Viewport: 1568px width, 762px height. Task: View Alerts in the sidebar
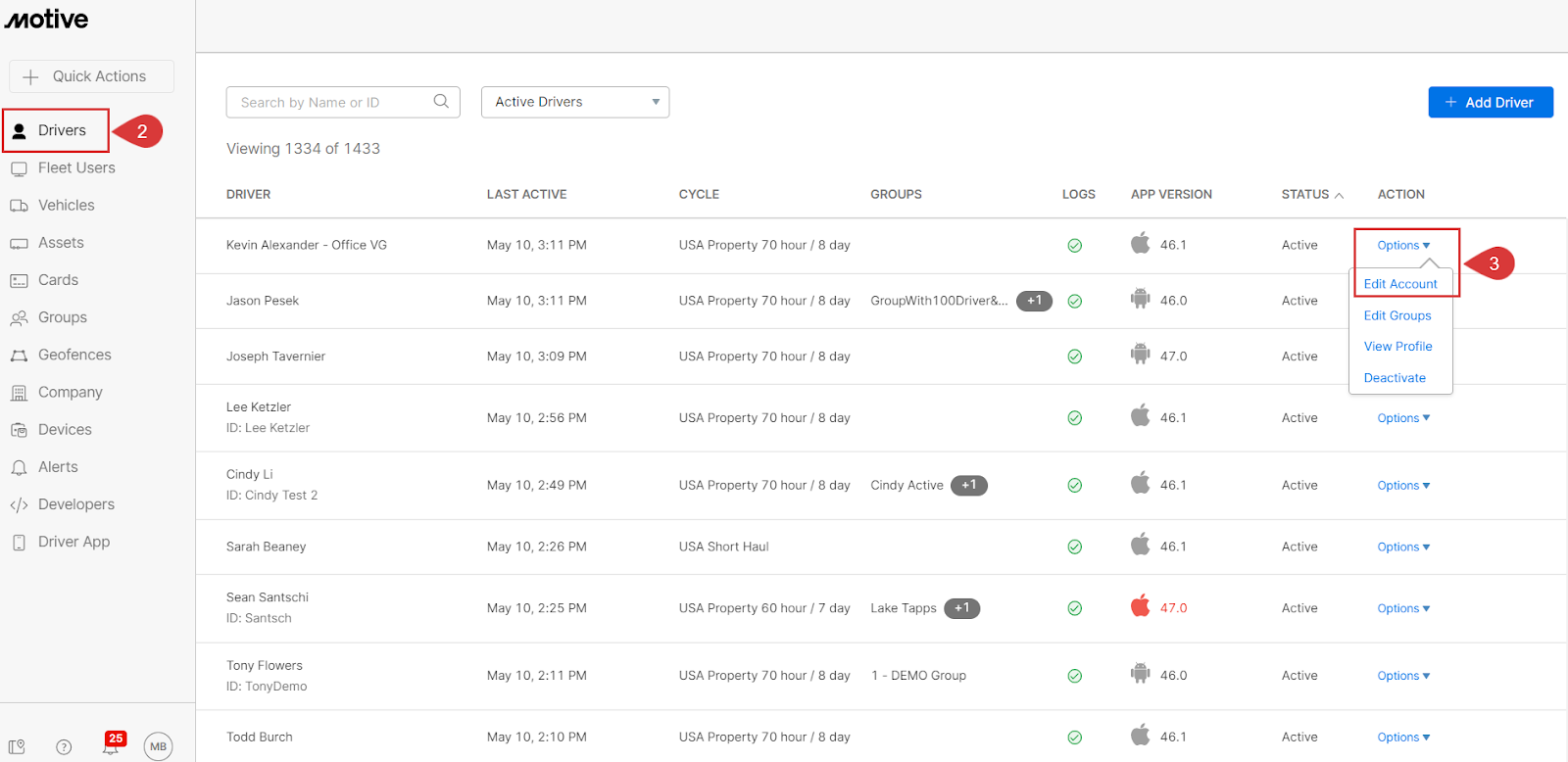point(44,467)
